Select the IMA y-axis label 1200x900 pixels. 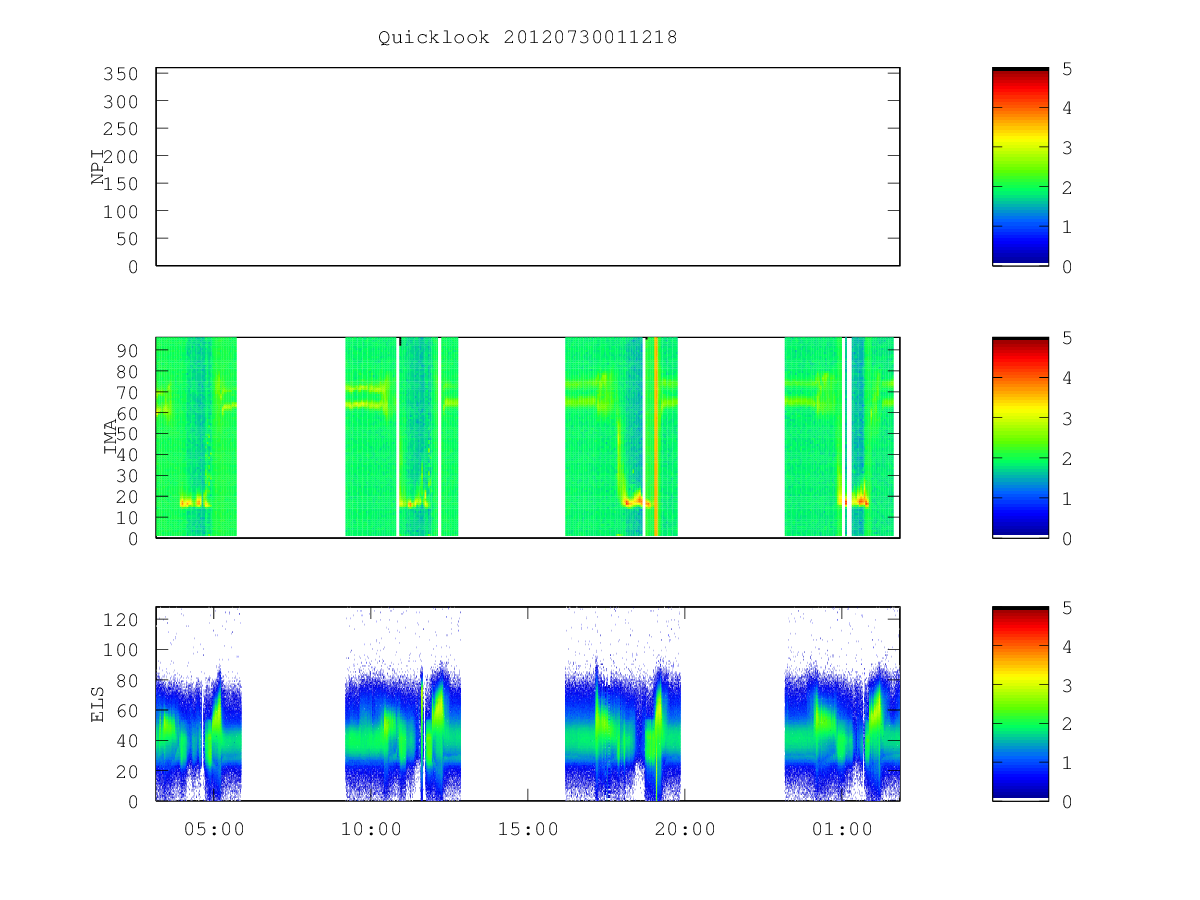point(110,437)
